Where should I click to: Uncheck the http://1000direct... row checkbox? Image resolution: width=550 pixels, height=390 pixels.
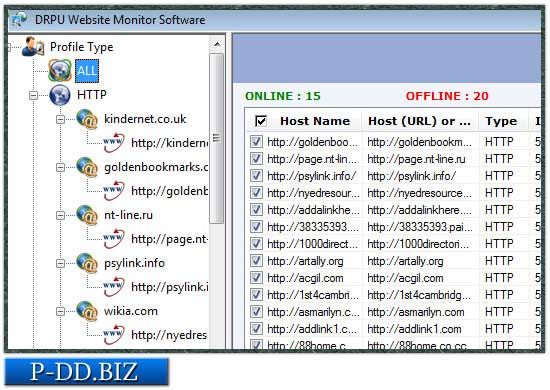click(x=256, y=243)
